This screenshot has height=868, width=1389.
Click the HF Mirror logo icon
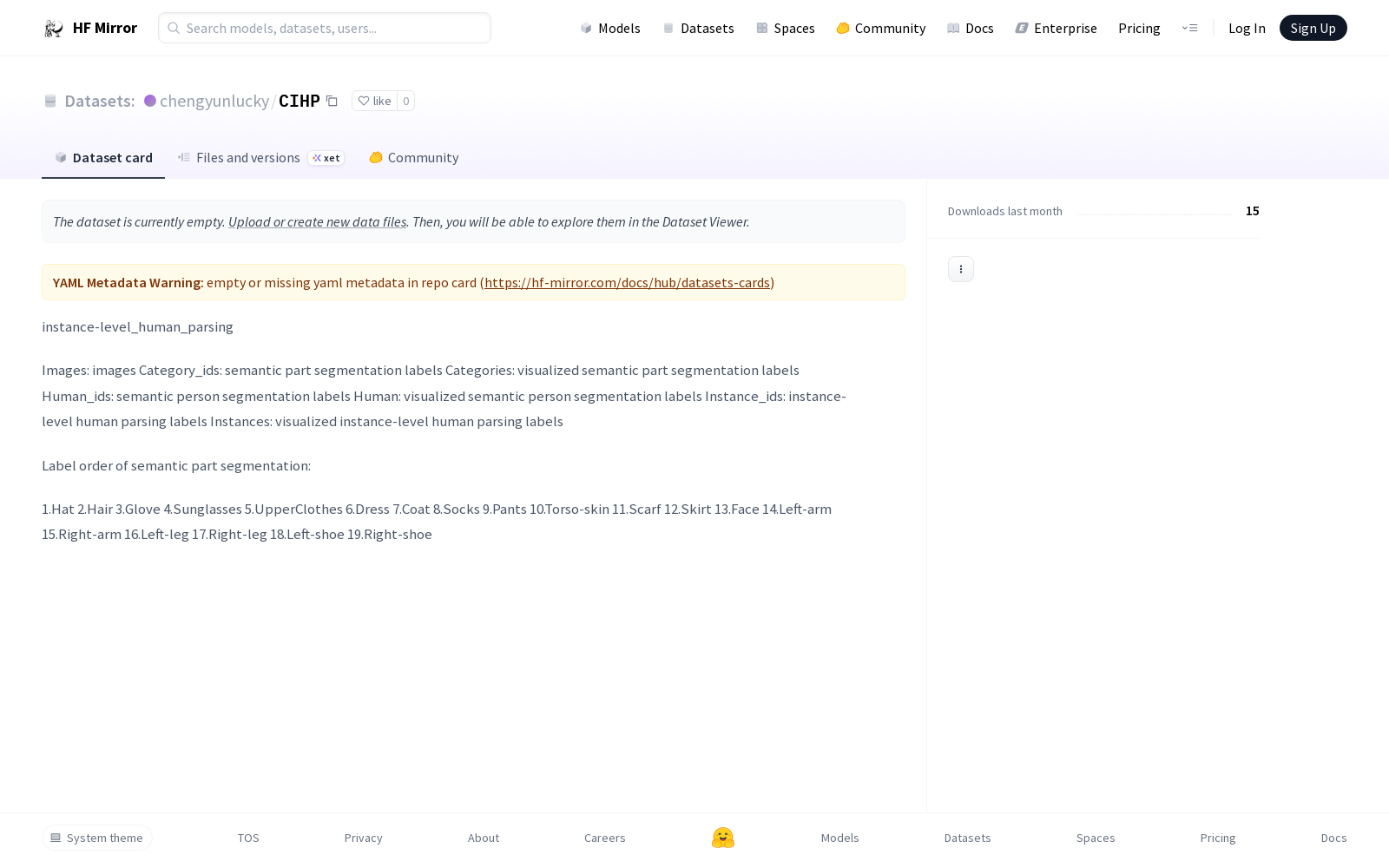[x=54, y=29]
